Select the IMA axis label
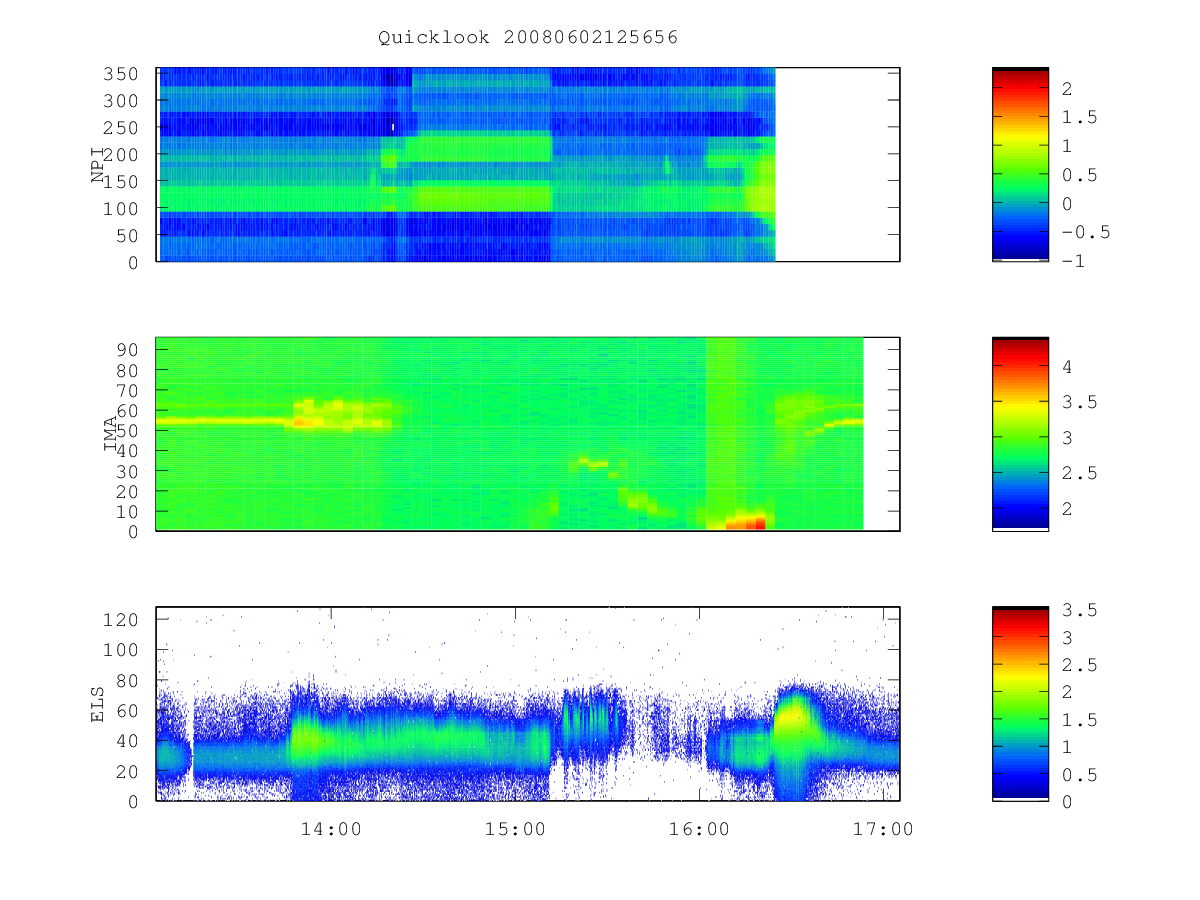The image size is (1200, 900). pyautogui.click(x=111, y=434)
